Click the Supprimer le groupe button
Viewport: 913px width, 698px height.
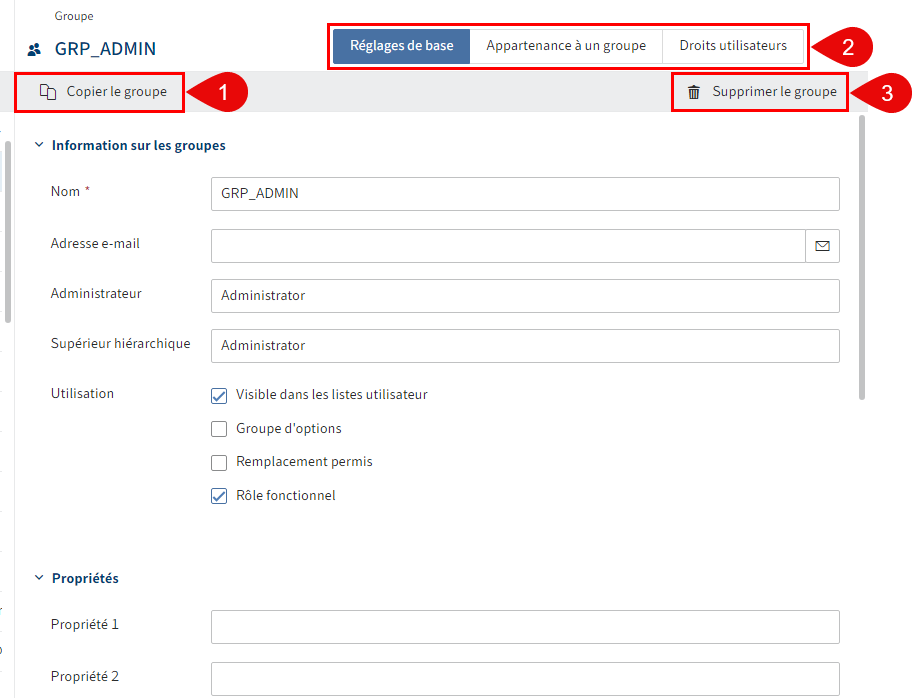(x=760, y=91)
